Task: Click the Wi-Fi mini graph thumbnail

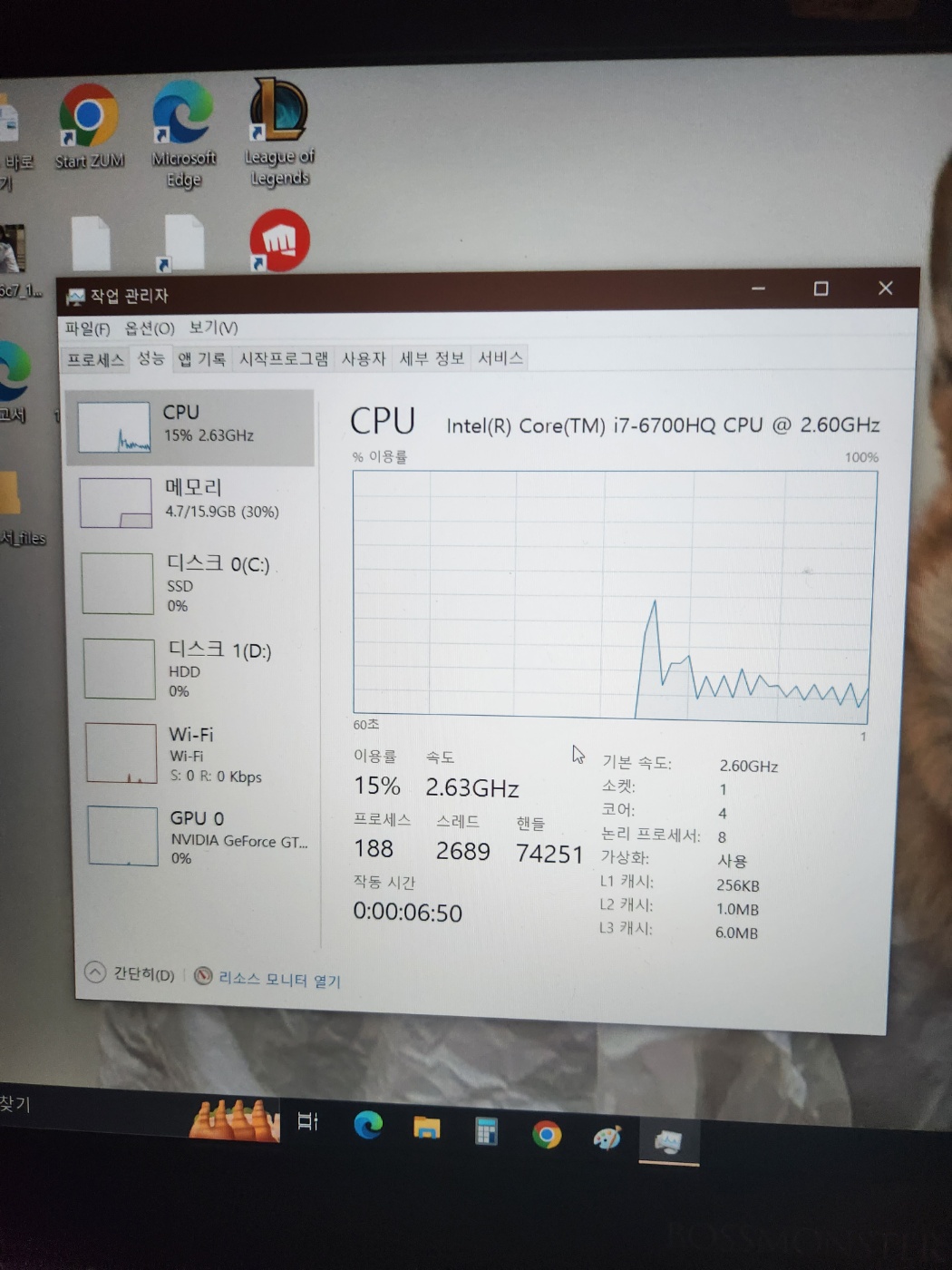Action: tap(121, 752)
